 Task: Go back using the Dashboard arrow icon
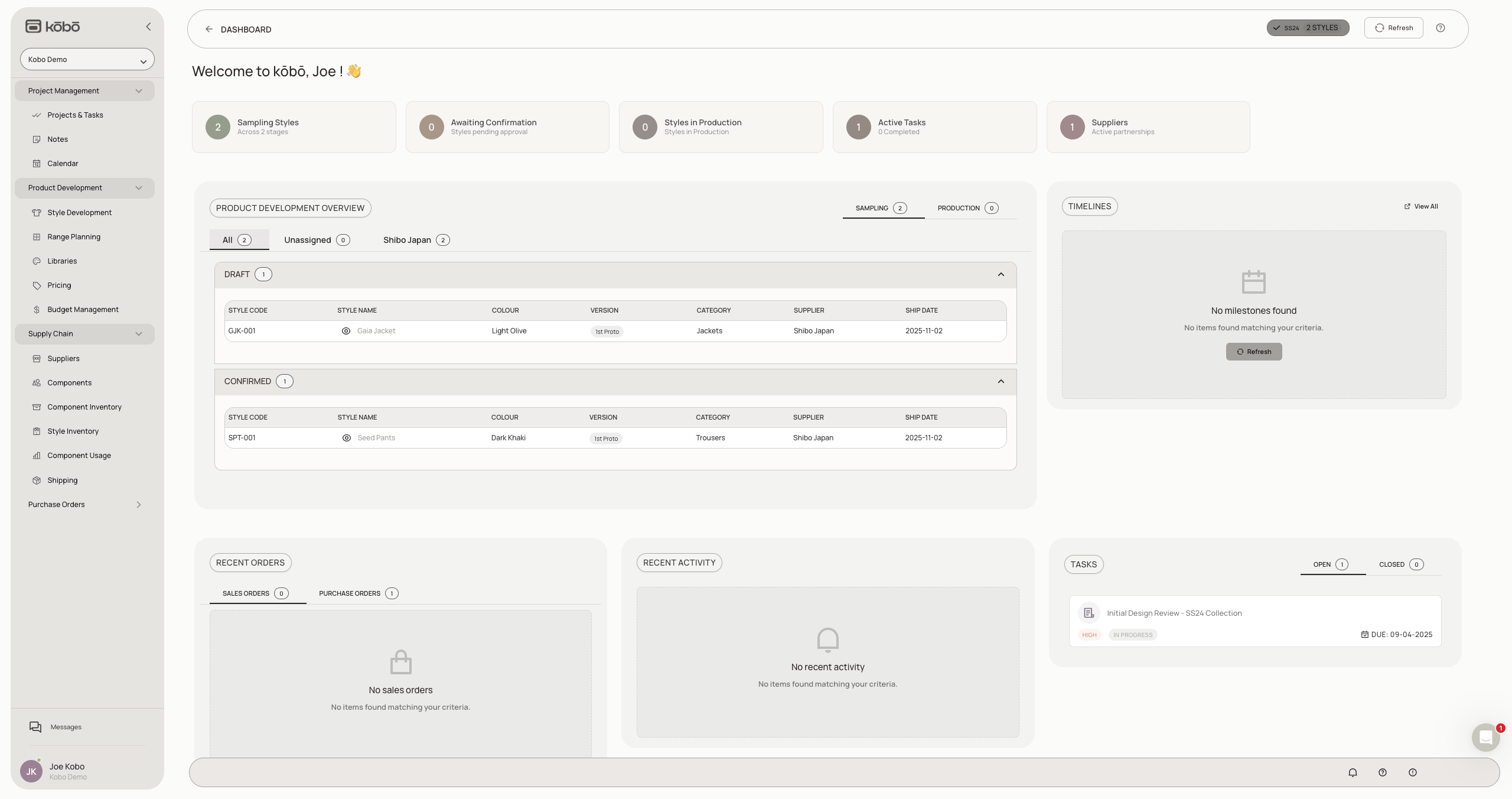click(209, 29)
